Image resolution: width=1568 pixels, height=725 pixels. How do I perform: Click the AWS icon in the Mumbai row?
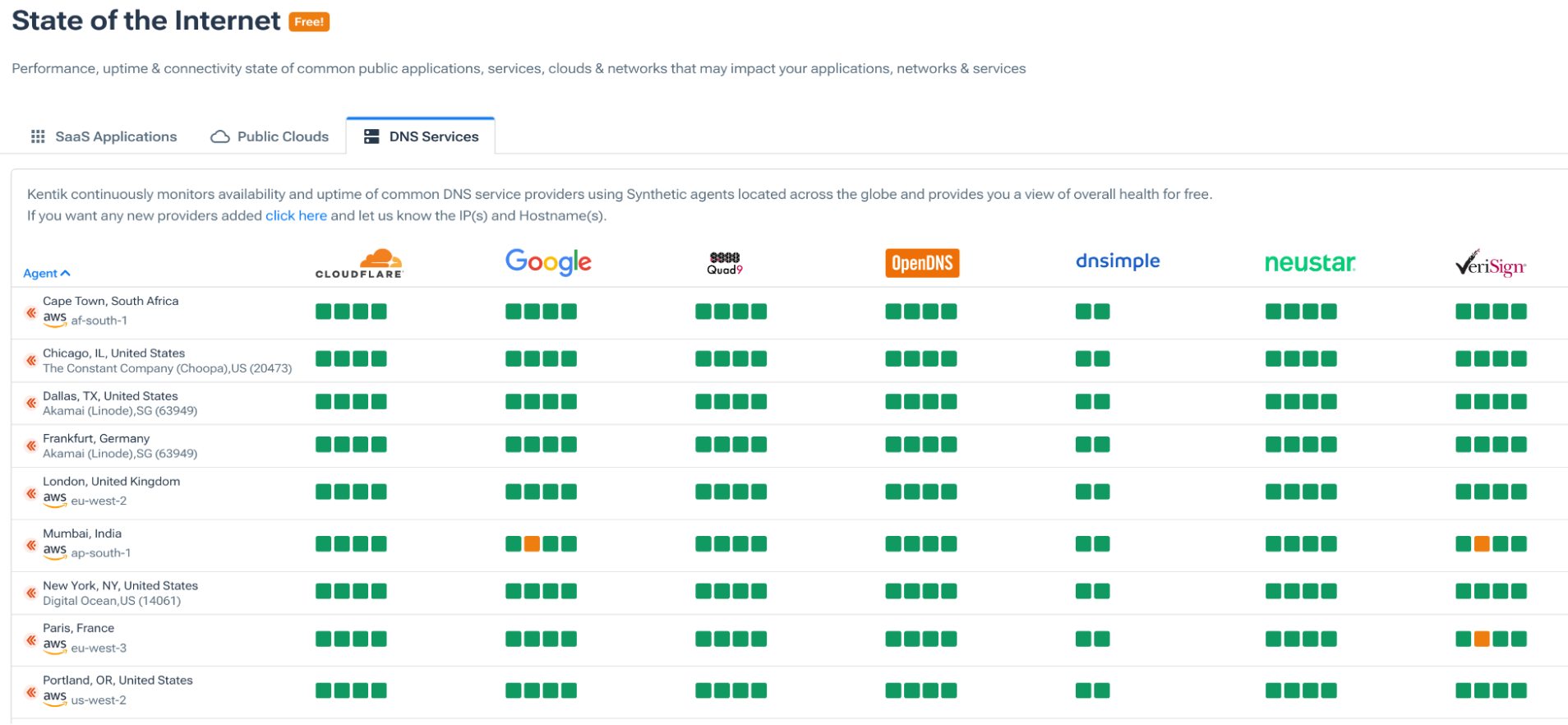coord(55,551)
